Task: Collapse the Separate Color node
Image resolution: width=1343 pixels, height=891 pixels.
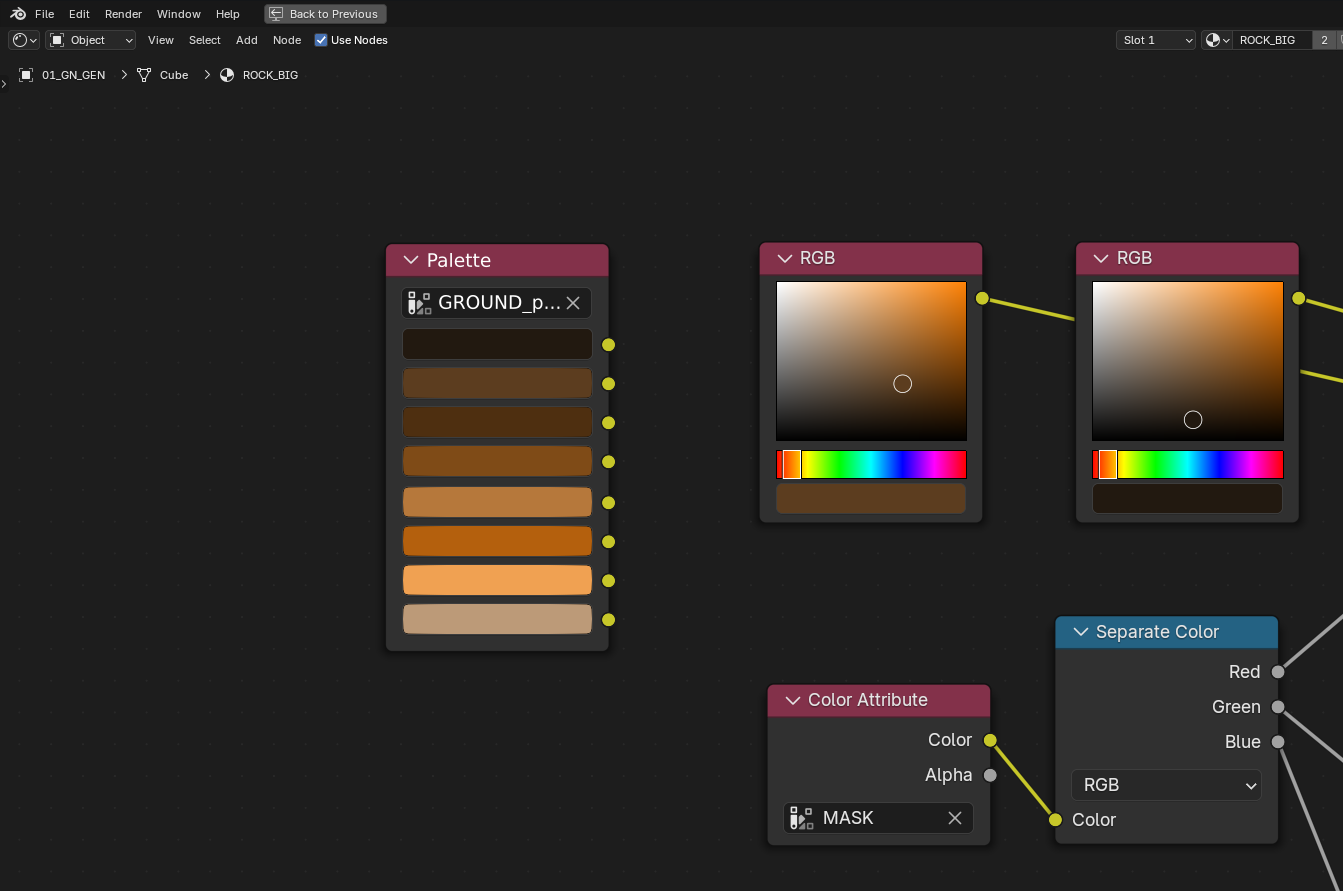Action: (1080, 632)
